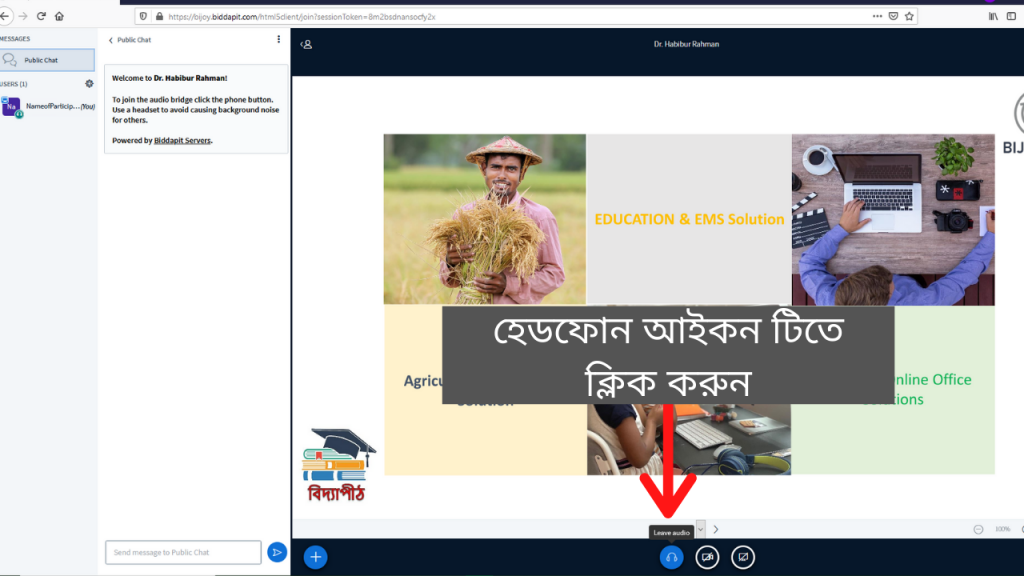Open the tracking protection shield icon
Viewport: 1024px width, 576px height.
click(x=143, y=16)
